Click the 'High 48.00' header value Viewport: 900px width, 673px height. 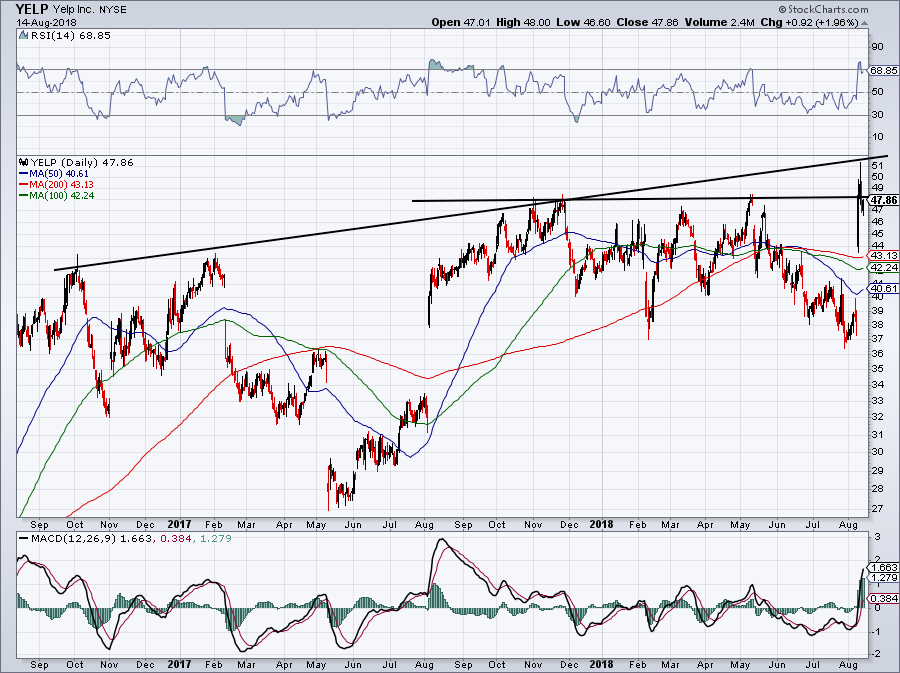click(523, 22)
